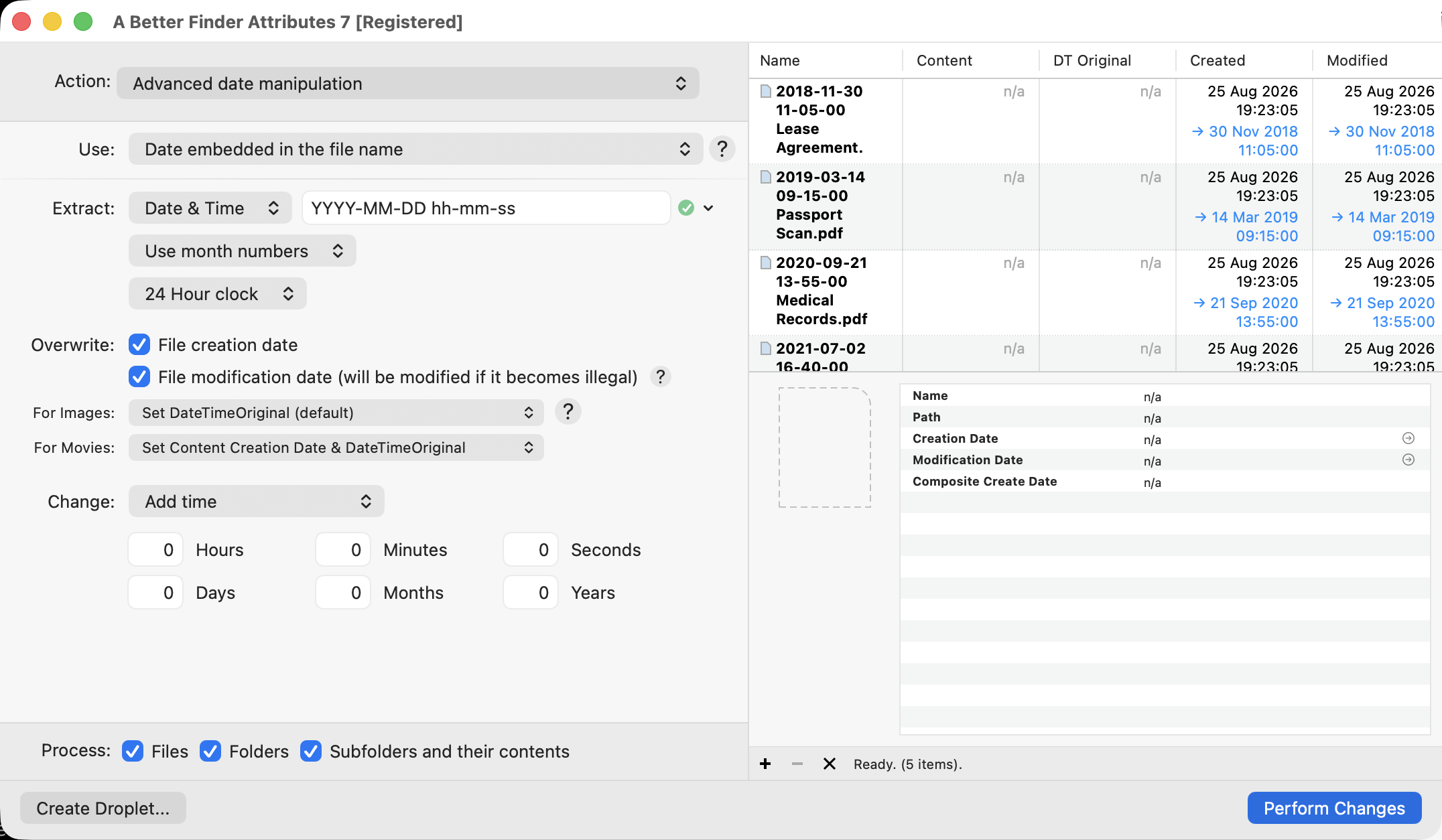Click the Medical Records.pdf file icon
This screenshot has height=840, width=1442.
coord(766,263)
